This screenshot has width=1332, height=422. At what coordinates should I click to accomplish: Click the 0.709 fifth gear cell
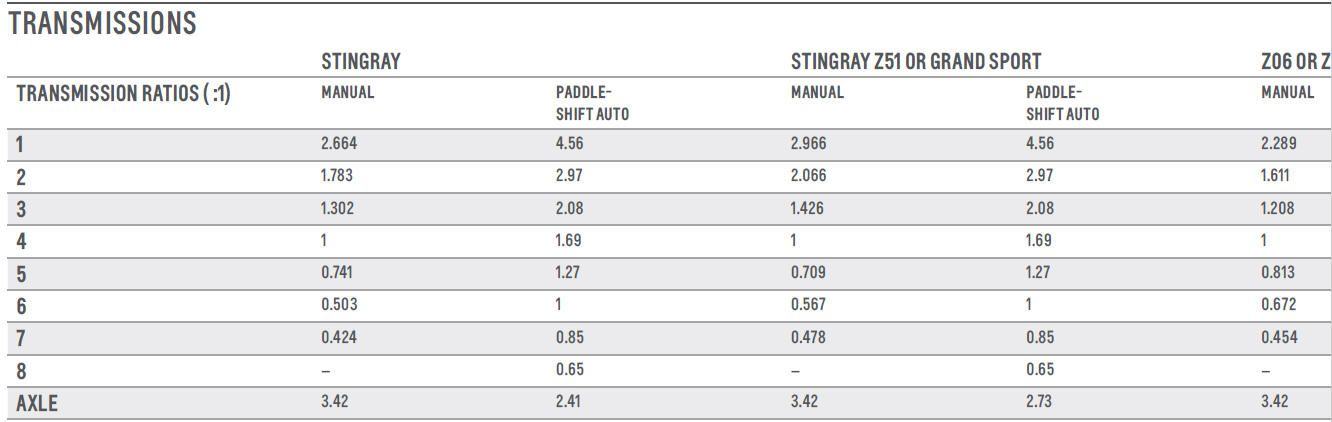coord(808,272)
